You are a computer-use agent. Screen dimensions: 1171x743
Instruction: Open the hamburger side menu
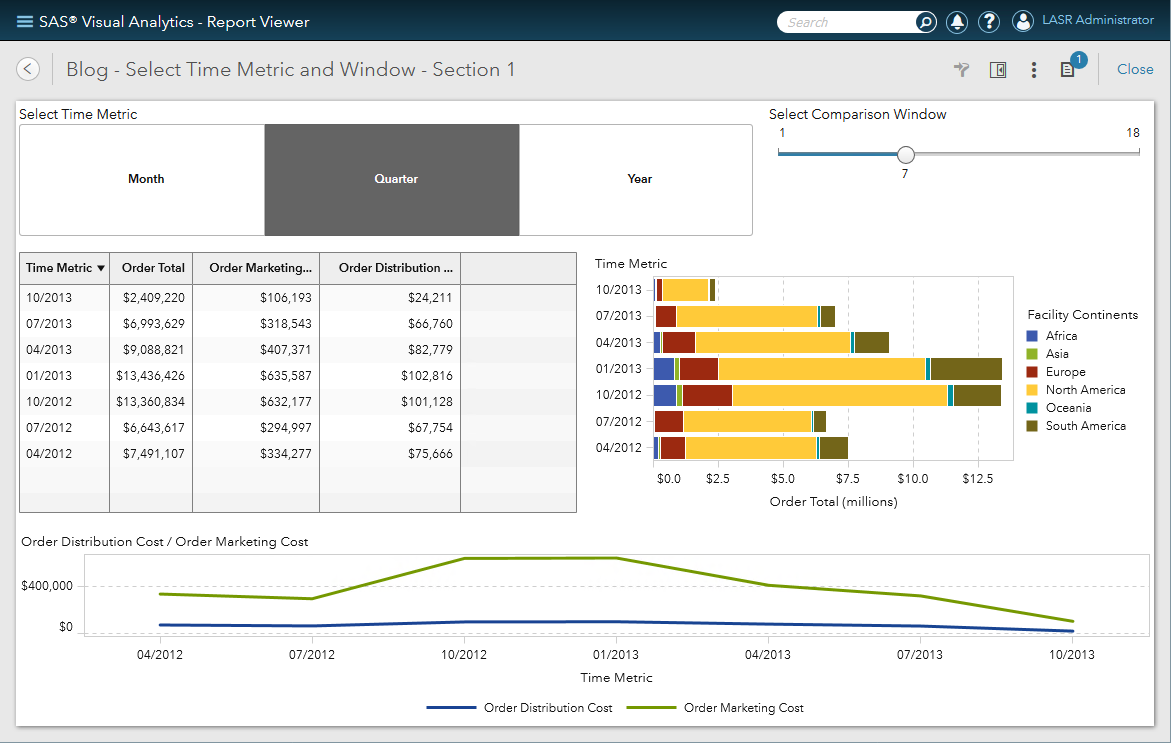click(25, 22)
